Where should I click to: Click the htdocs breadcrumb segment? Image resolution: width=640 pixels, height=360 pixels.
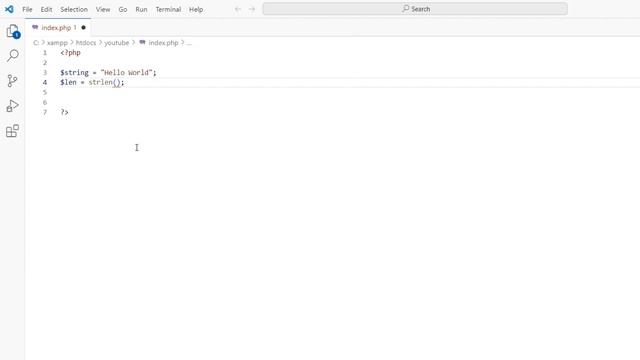(86, 42)
